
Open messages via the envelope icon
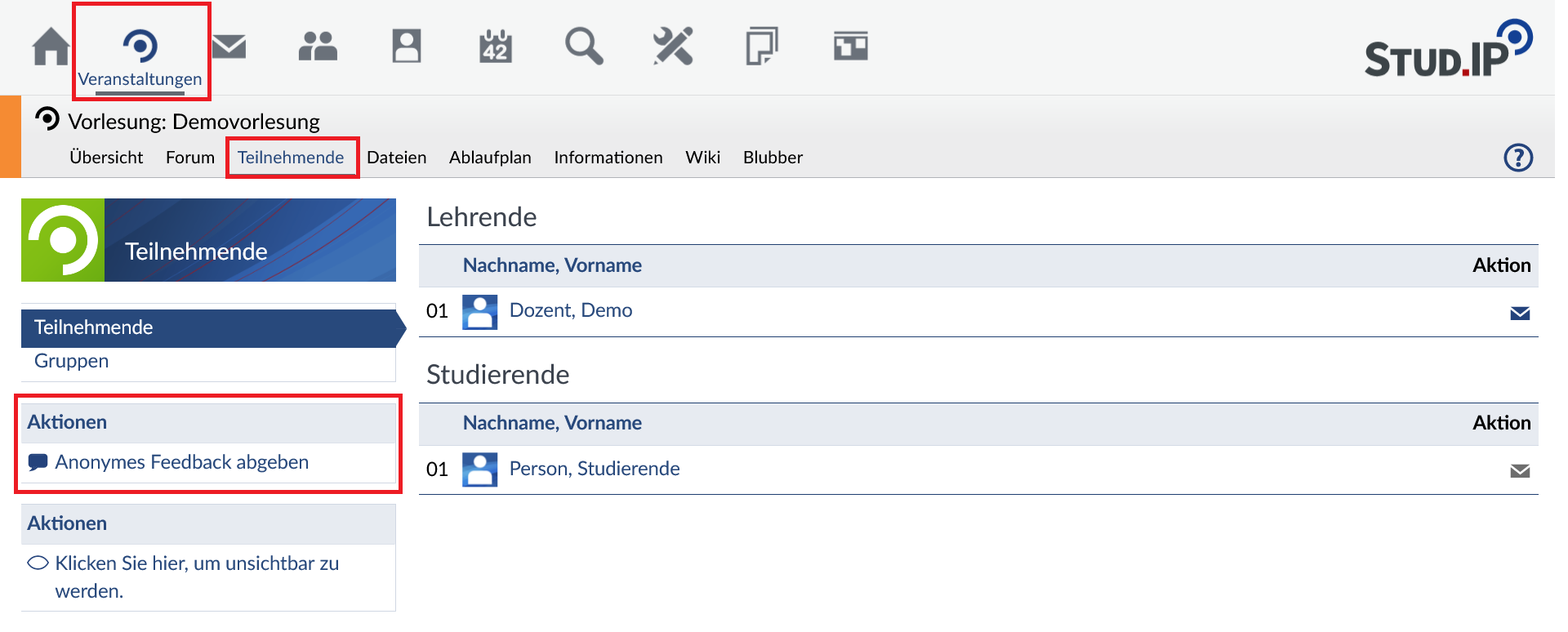pos(229,47)
